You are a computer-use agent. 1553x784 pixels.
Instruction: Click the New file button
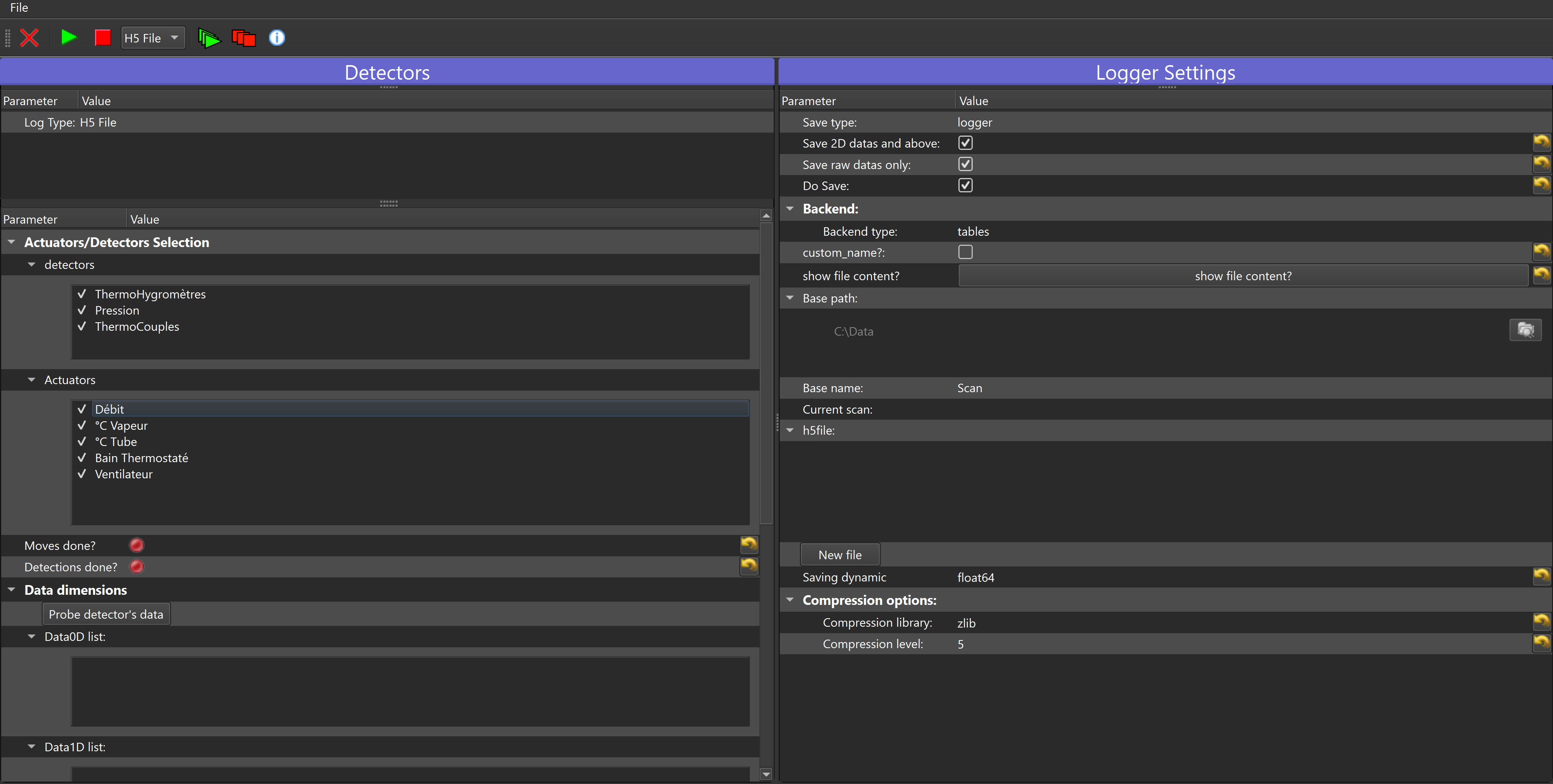(x=840, y=554)
